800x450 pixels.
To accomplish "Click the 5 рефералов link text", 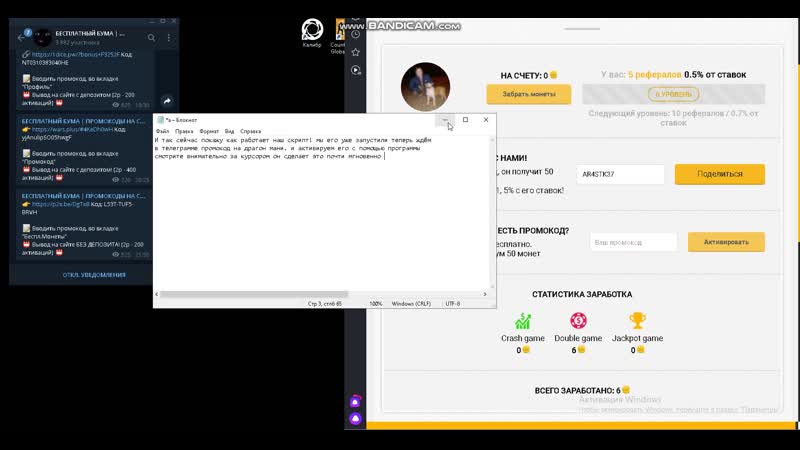I will coord(655,74).
